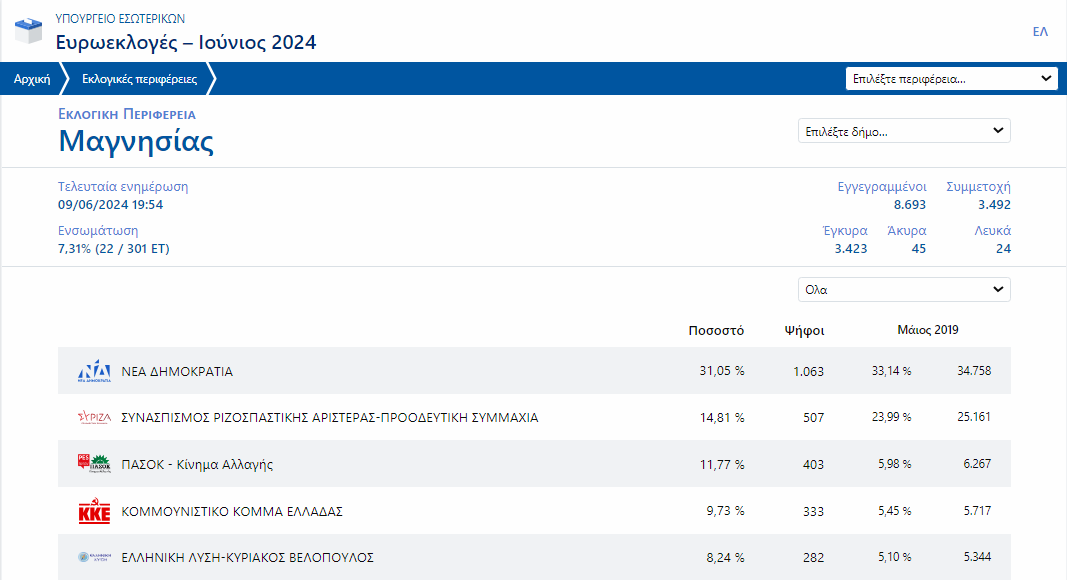This screenshot has height=580, width=1067.
Task: Select ΣΥΝΑΣΠΙΣΜΟΣ ΡΙΖΟΣΠΑΣΤΙΚΗΣ ΑΡΙΣΤΕΡΑΣ party name
Action: point(329,417)
